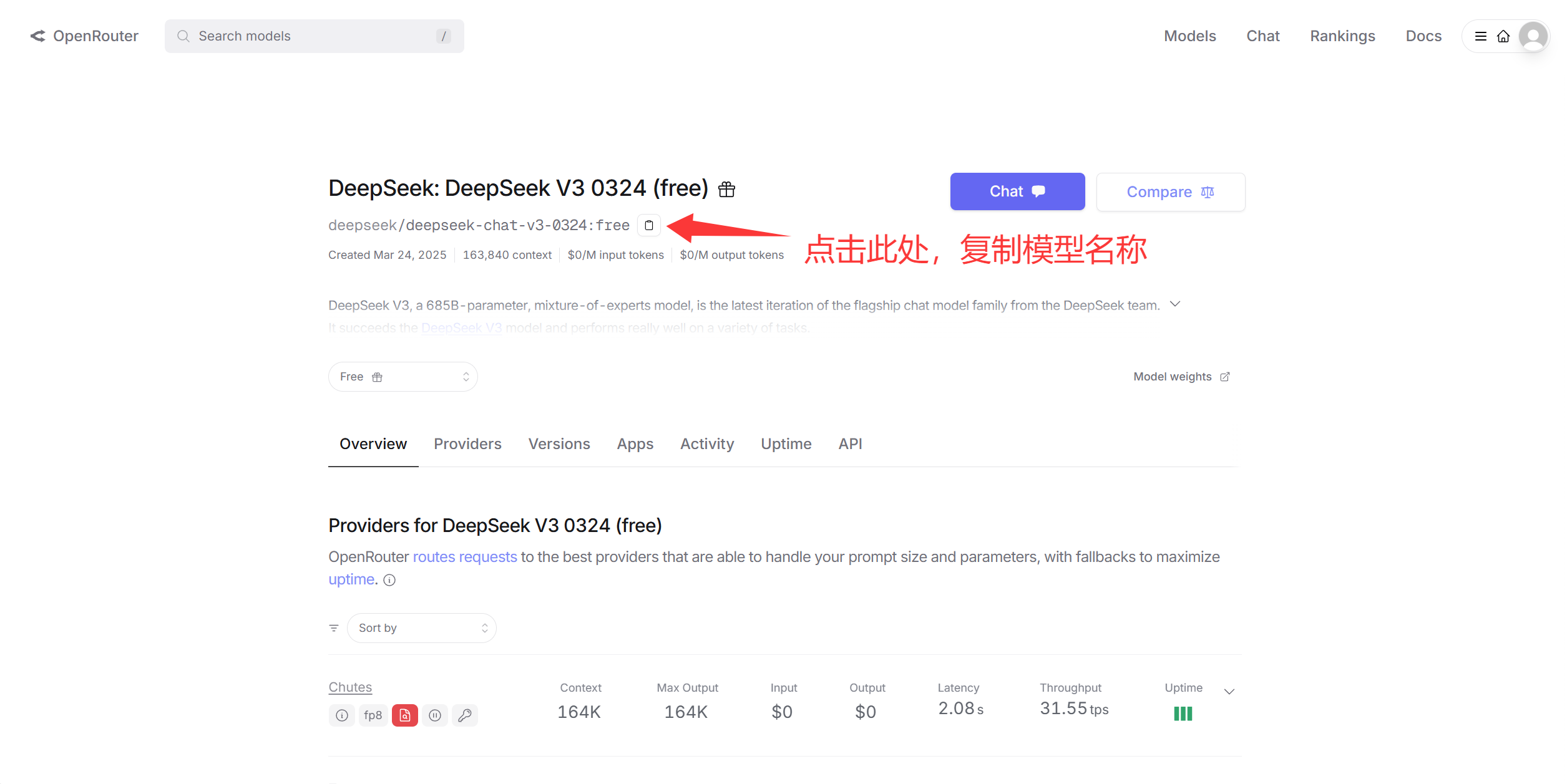Click the Providers for DeepSeek V3 0324 heading
Image resolution: width=1567 pixels, height=784 pixels.
coord(495,526)
